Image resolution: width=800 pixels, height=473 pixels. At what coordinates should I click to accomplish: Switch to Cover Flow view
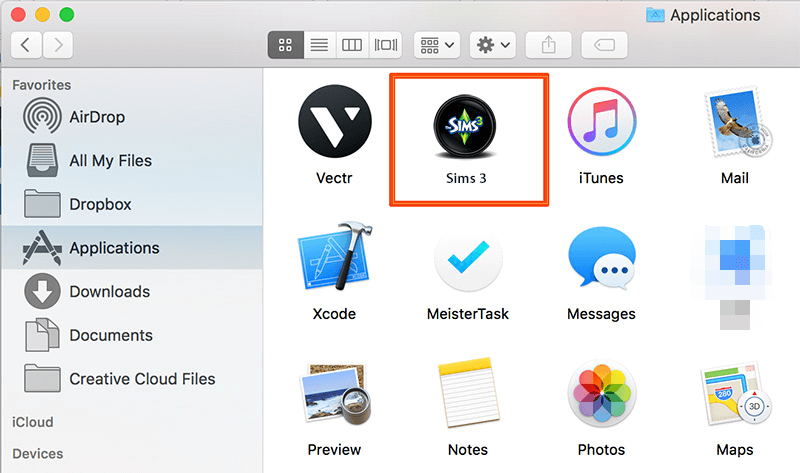tap(385, 45)
